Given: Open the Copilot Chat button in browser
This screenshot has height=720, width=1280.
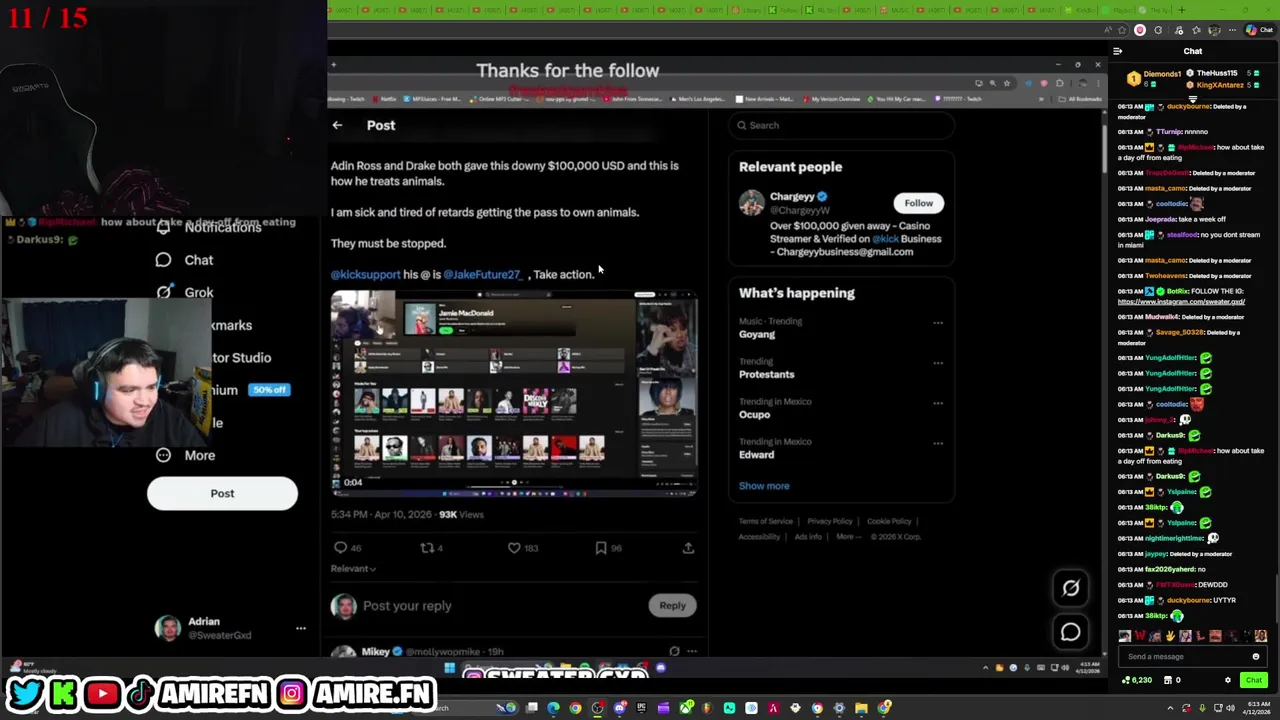Looking at the screenshot, I should pyautogui.click(x=1258, y=30).
